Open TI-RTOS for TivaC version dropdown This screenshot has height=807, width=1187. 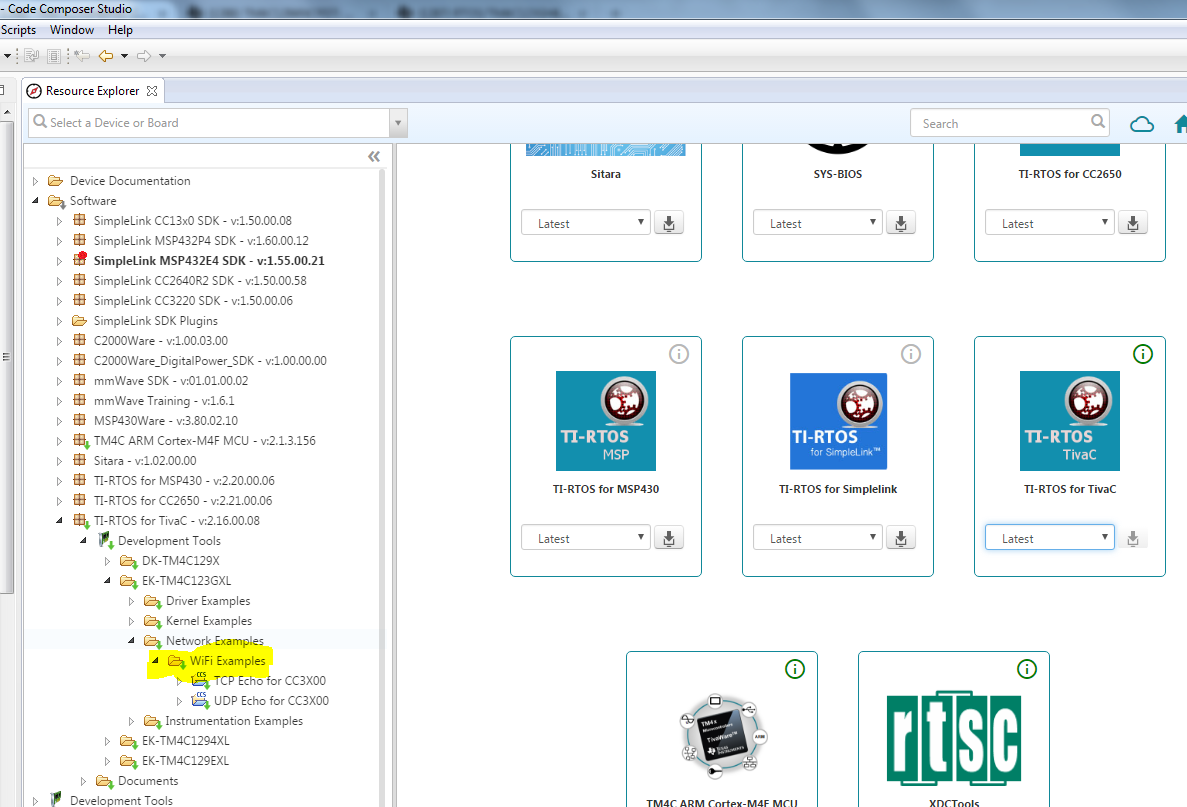coord(1049,538)
